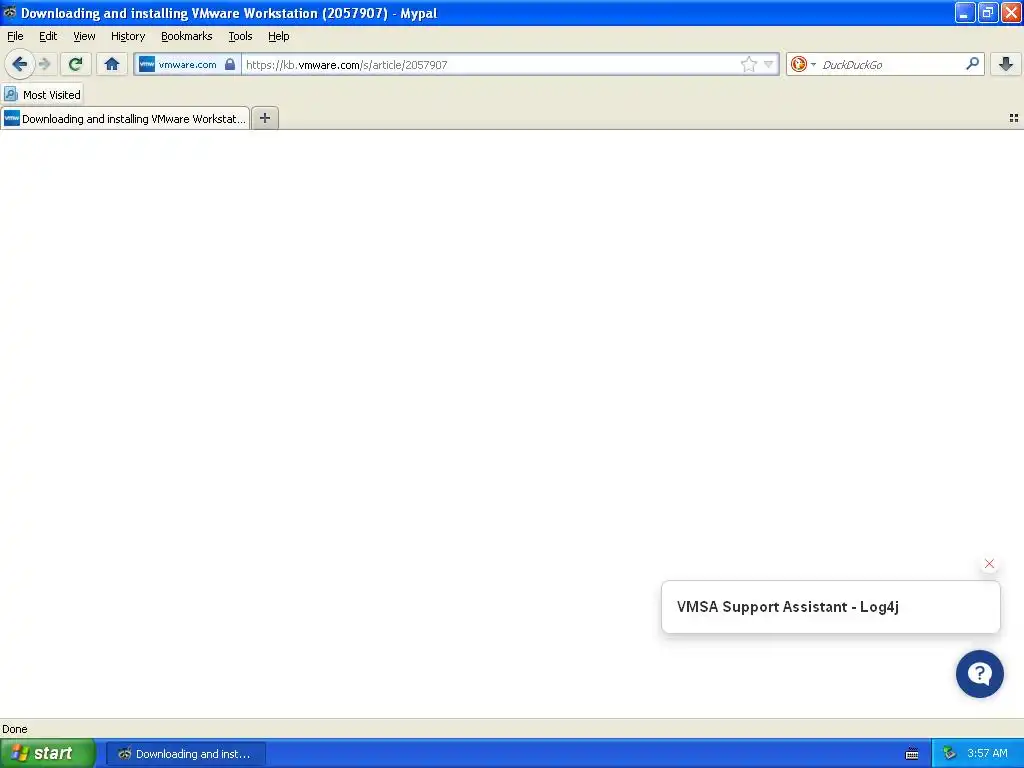
Task: Select Mypal taskbar button
Action: click(186, 754)
